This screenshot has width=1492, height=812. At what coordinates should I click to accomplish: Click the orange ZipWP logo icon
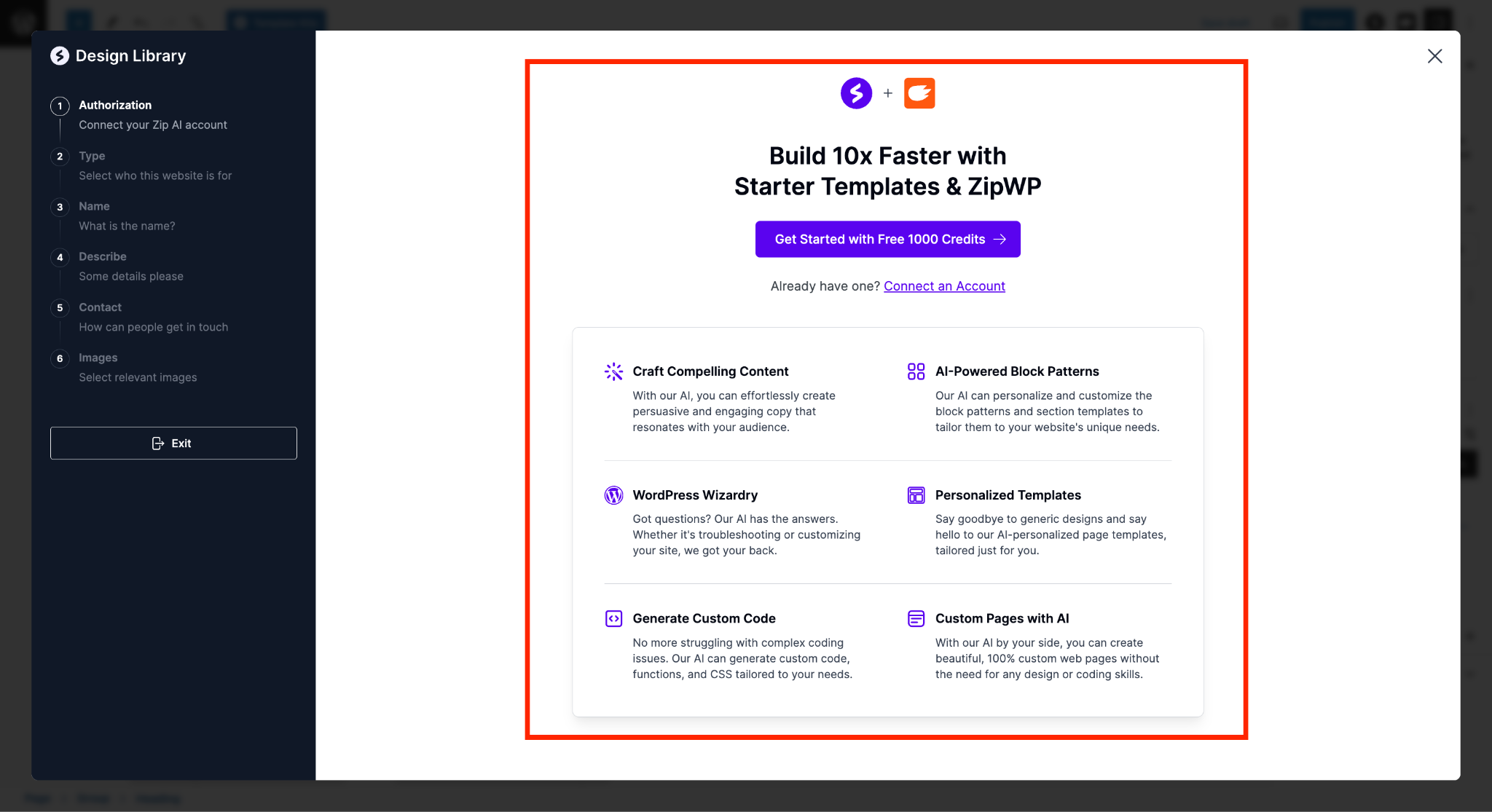click(919, 93)
